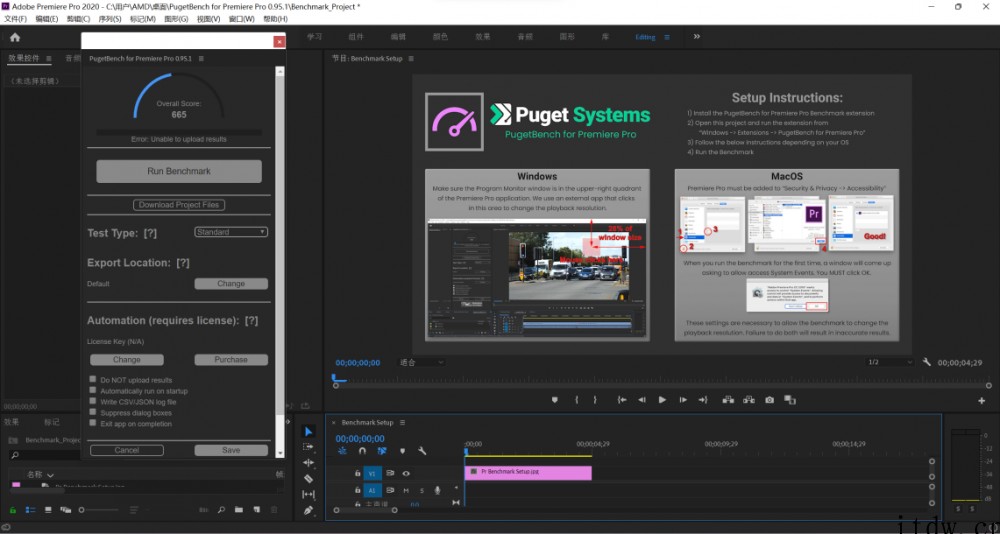Go to In point
Viewport: 1000px width, 534px height.
tap(622, 400)
